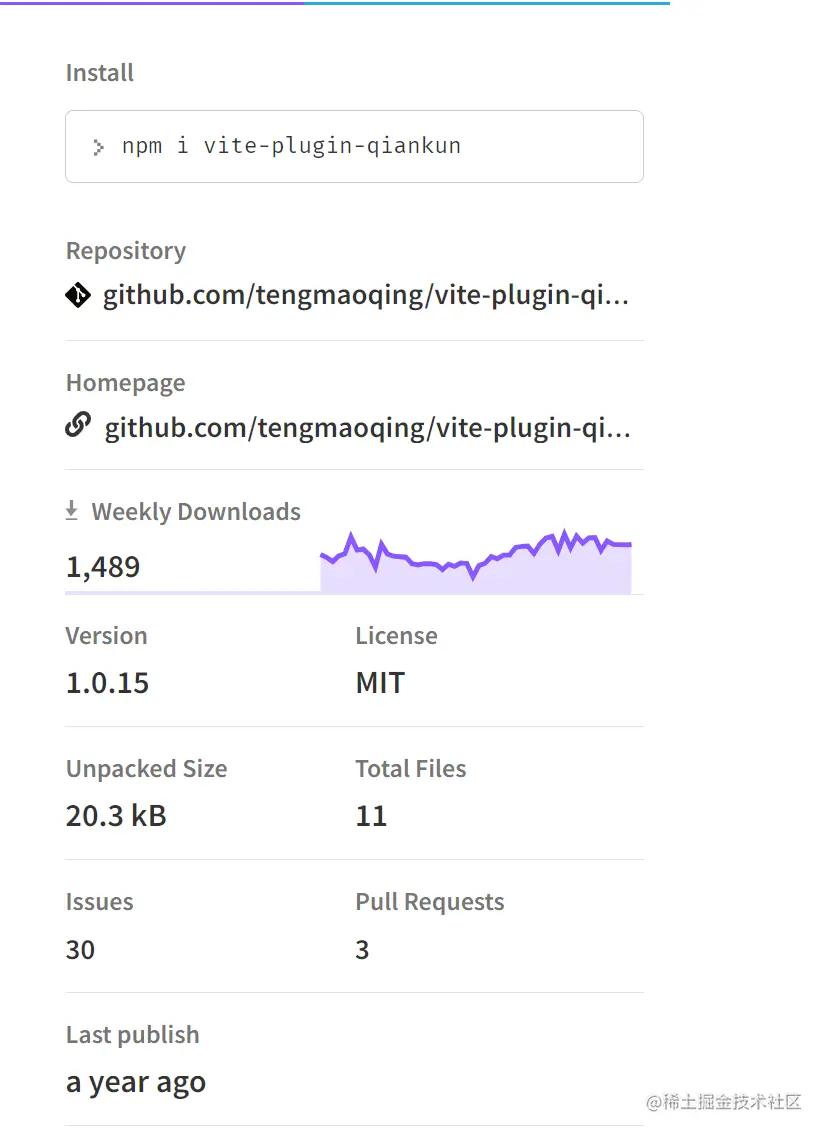Click the terminal prompt chevron icon
The height and width of the screenshot is (1139, 829).
[98, 147]
